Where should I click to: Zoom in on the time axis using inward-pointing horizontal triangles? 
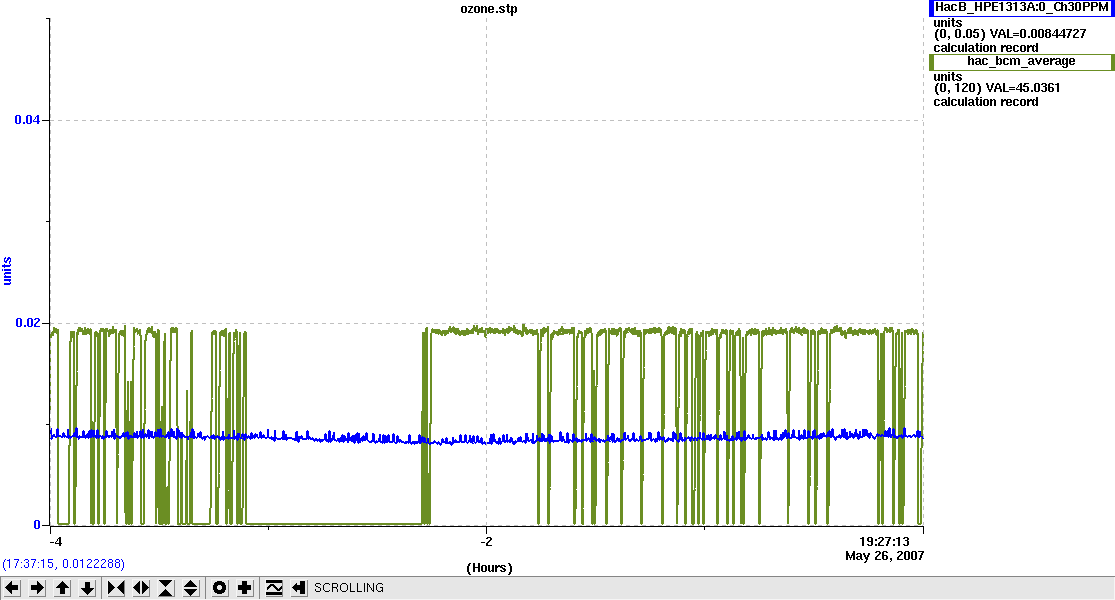[116, 588]
